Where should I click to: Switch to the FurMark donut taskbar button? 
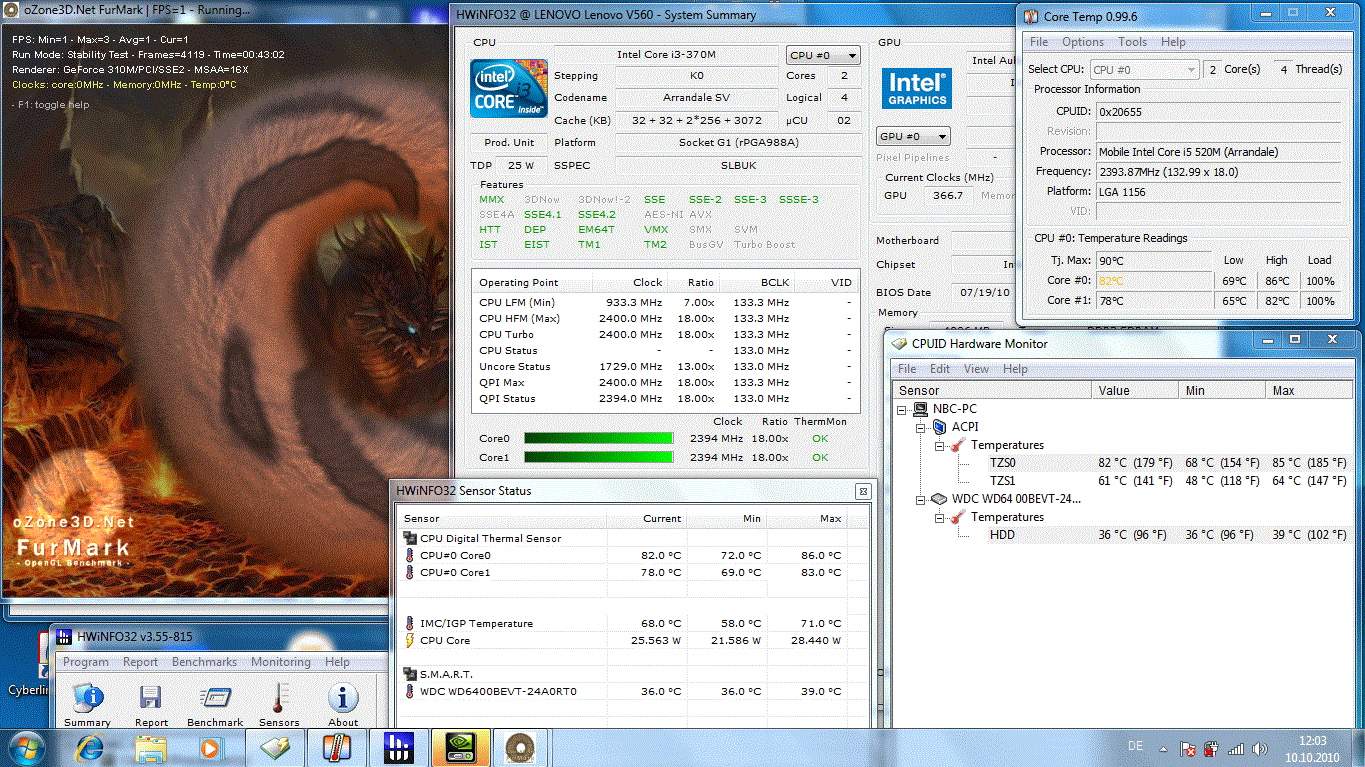[519, 747]
